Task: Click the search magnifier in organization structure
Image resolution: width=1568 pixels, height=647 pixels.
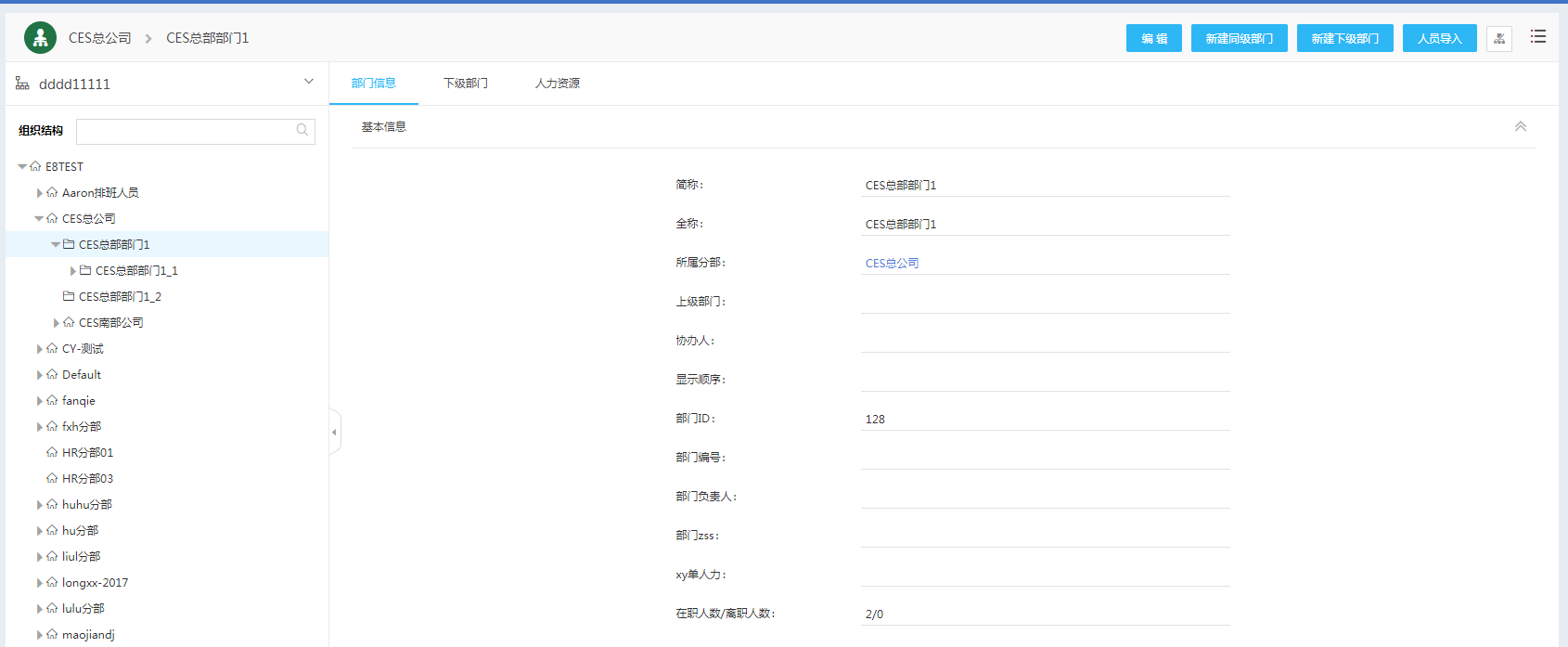Action: (302, 131)
